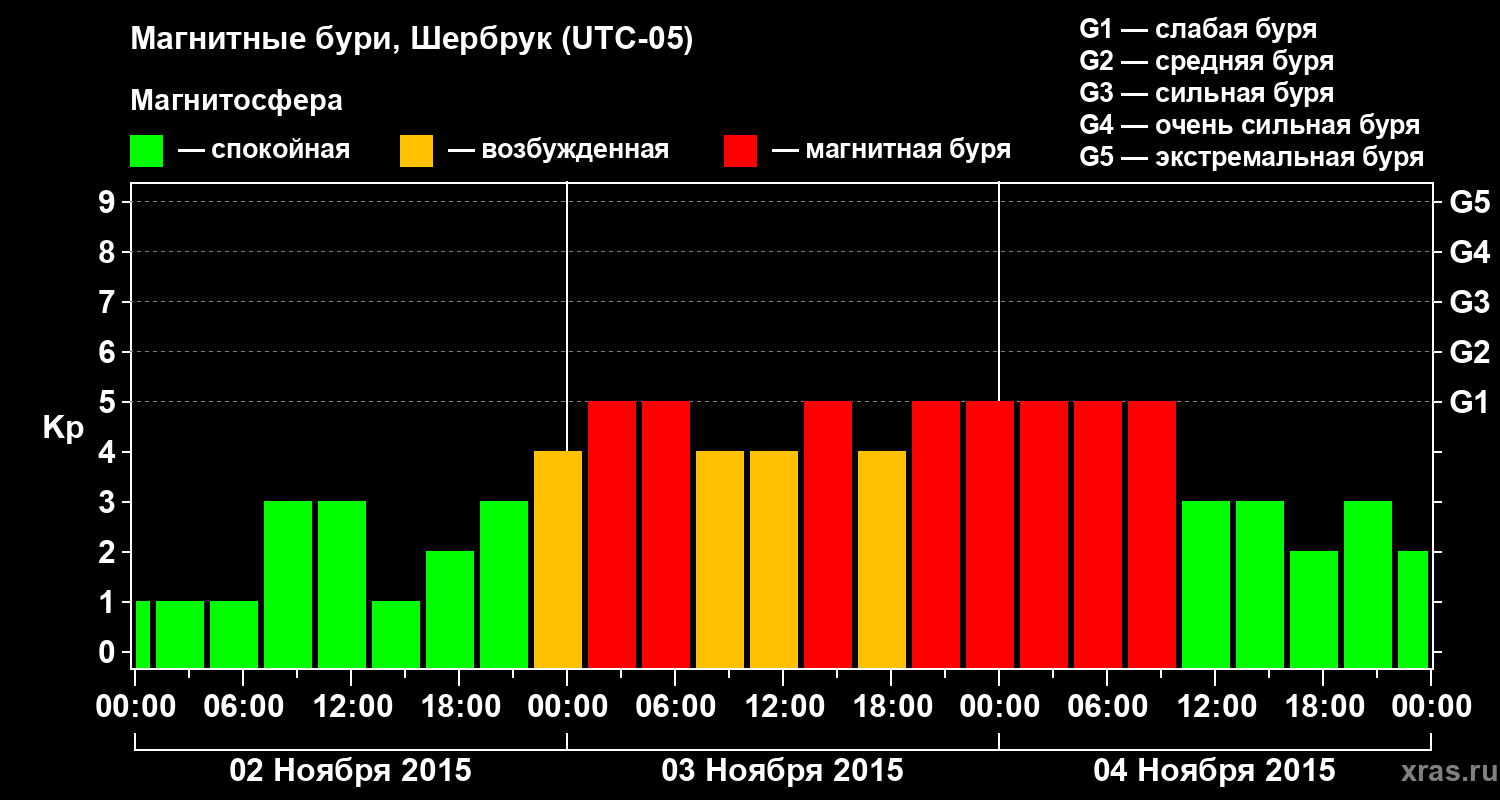Image resolution: width=1500 pixels, height=800 pixels.
Task: Click the 'G2 — средняя буря' description
Action: (1207, 61)
